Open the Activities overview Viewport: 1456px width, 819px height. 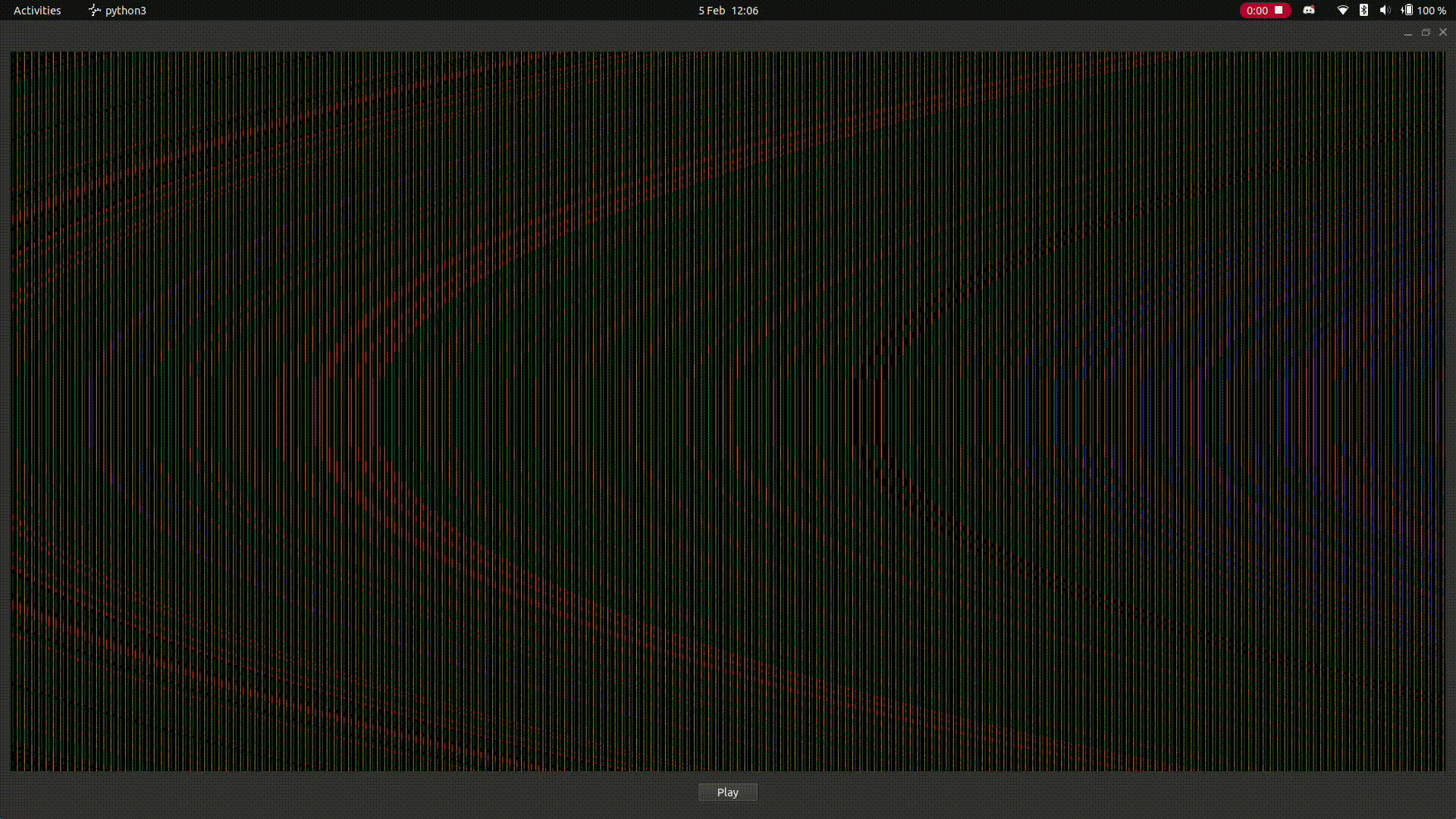coord(37,10)
